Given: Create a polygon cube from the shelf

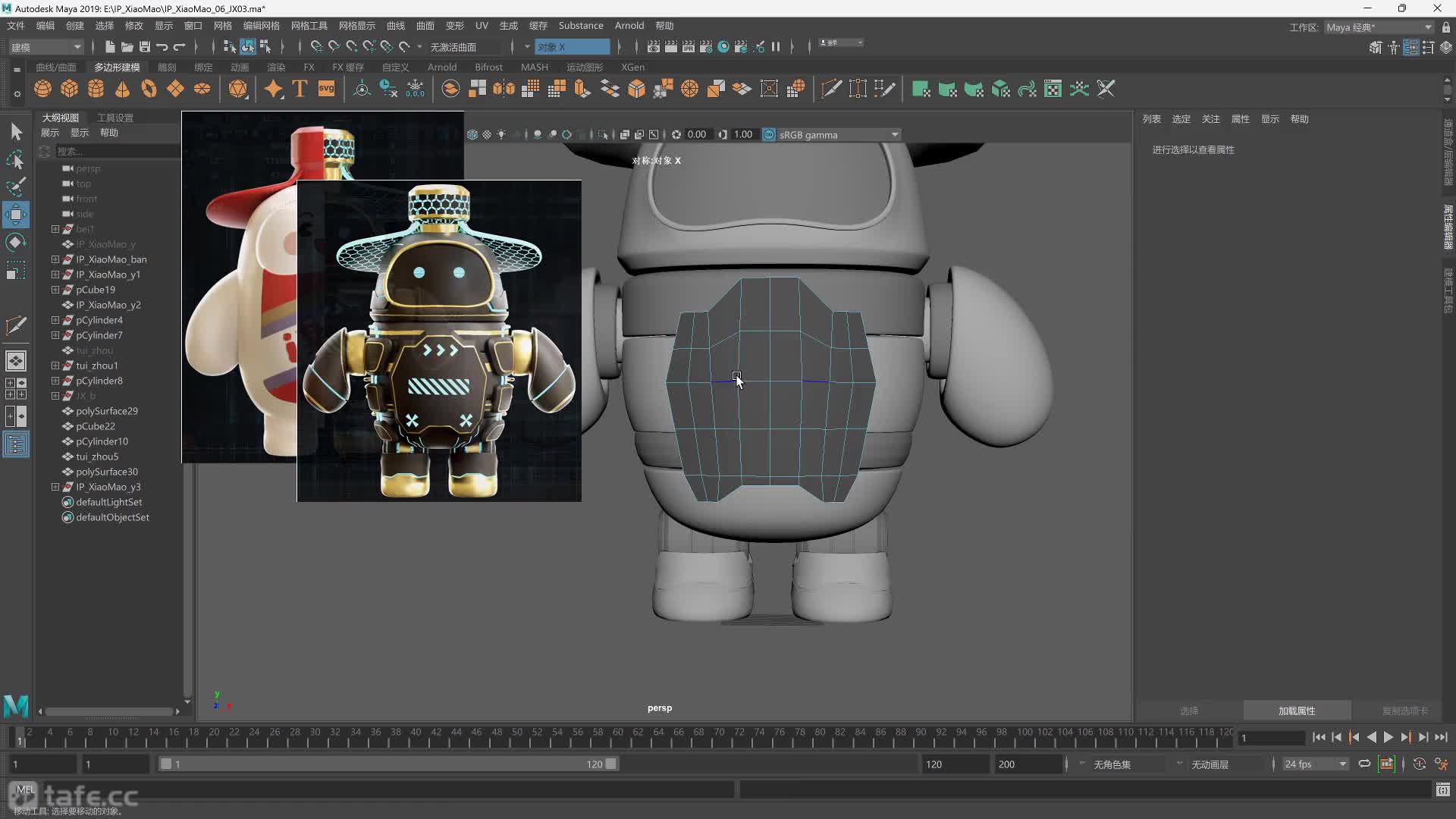Looking at the screenshot, I should click(x=70, y=89).
